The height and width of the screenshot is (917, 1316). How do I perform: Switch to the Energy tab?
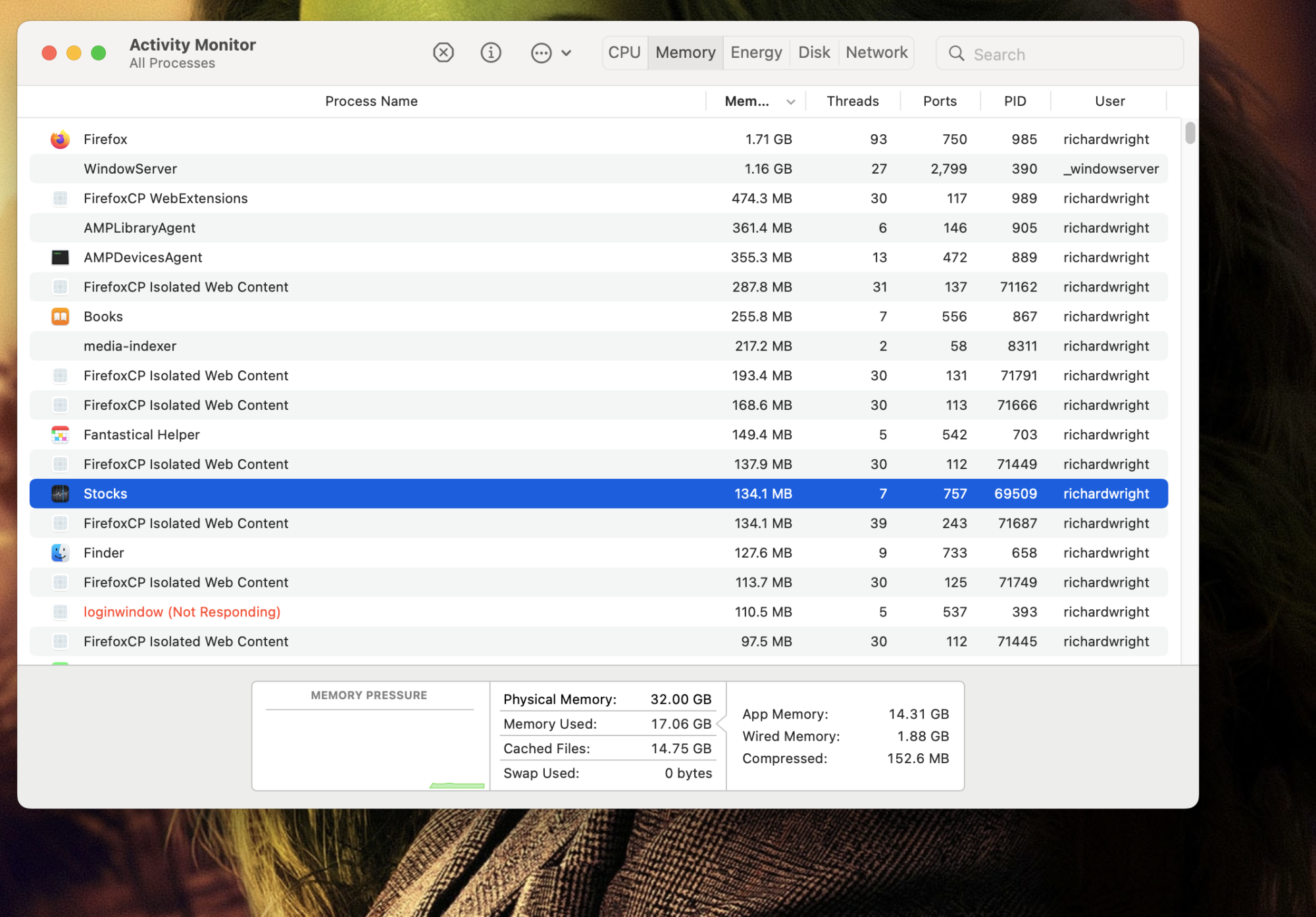(x=756, y=53)
